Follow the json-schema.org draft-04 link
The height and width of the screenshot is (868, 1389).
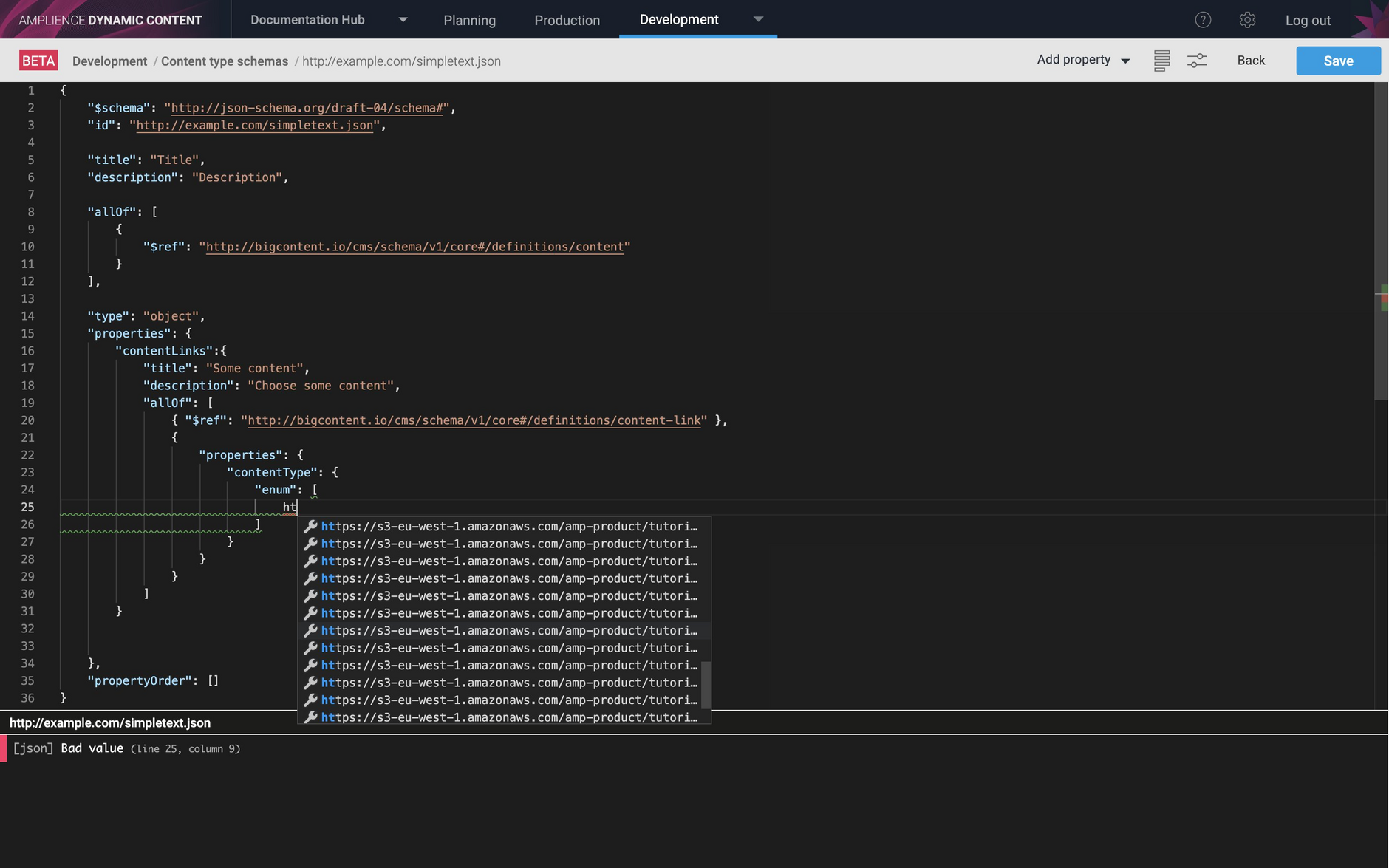(x=307, y=108)
